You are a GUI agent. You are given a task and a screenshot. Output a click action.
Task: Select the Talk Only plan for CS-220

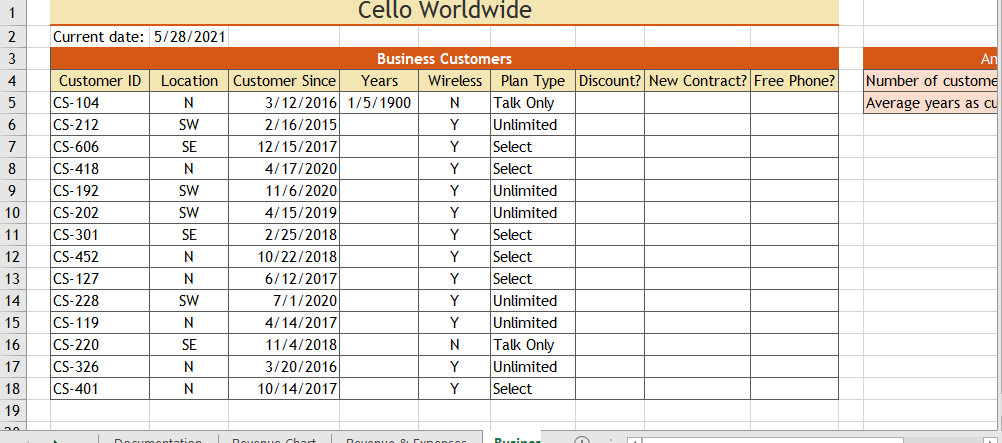click(x=532, y=345)
